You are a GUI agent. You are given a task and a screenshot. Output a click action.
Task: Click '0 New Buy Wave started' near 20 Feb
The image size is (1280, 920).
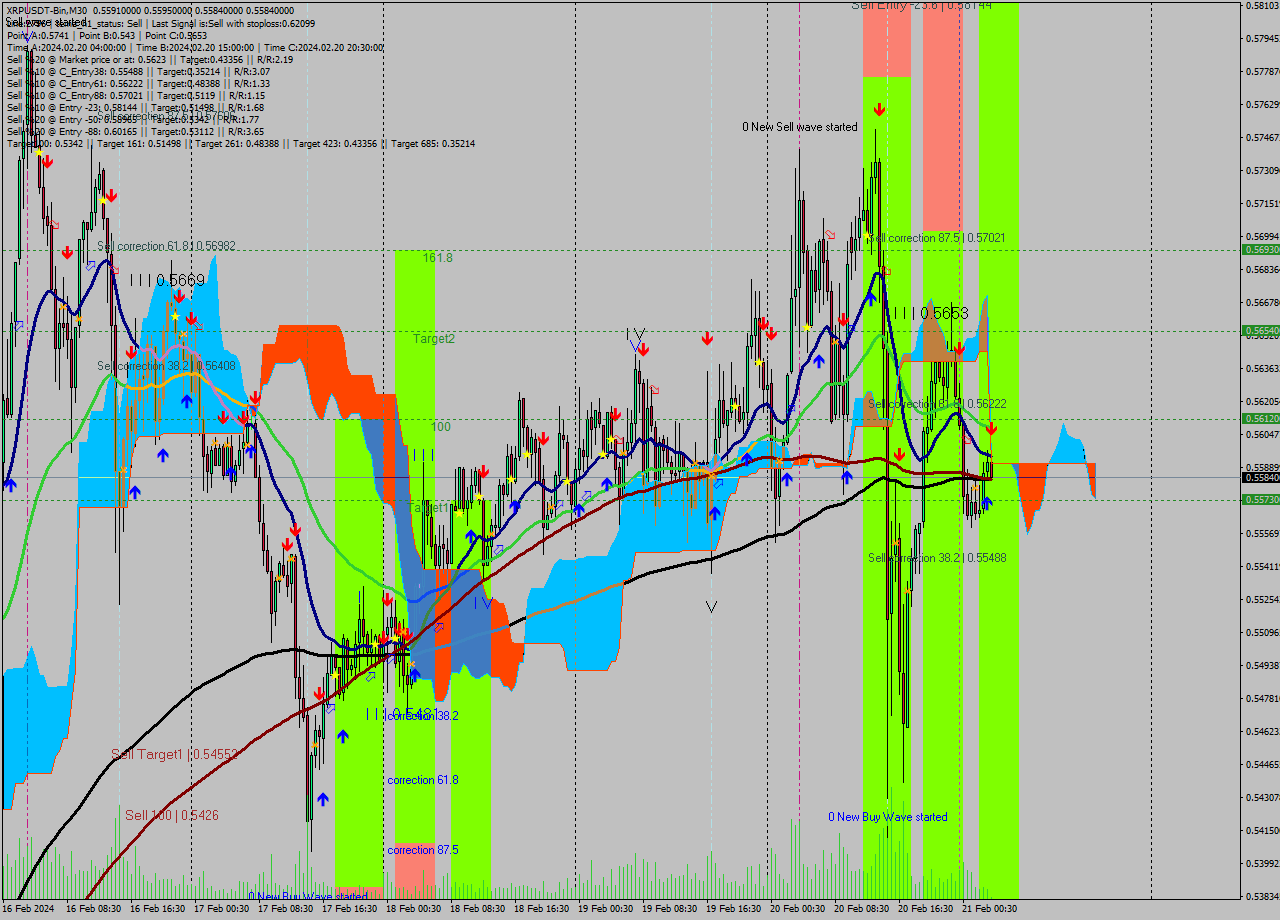coord(887,817)
